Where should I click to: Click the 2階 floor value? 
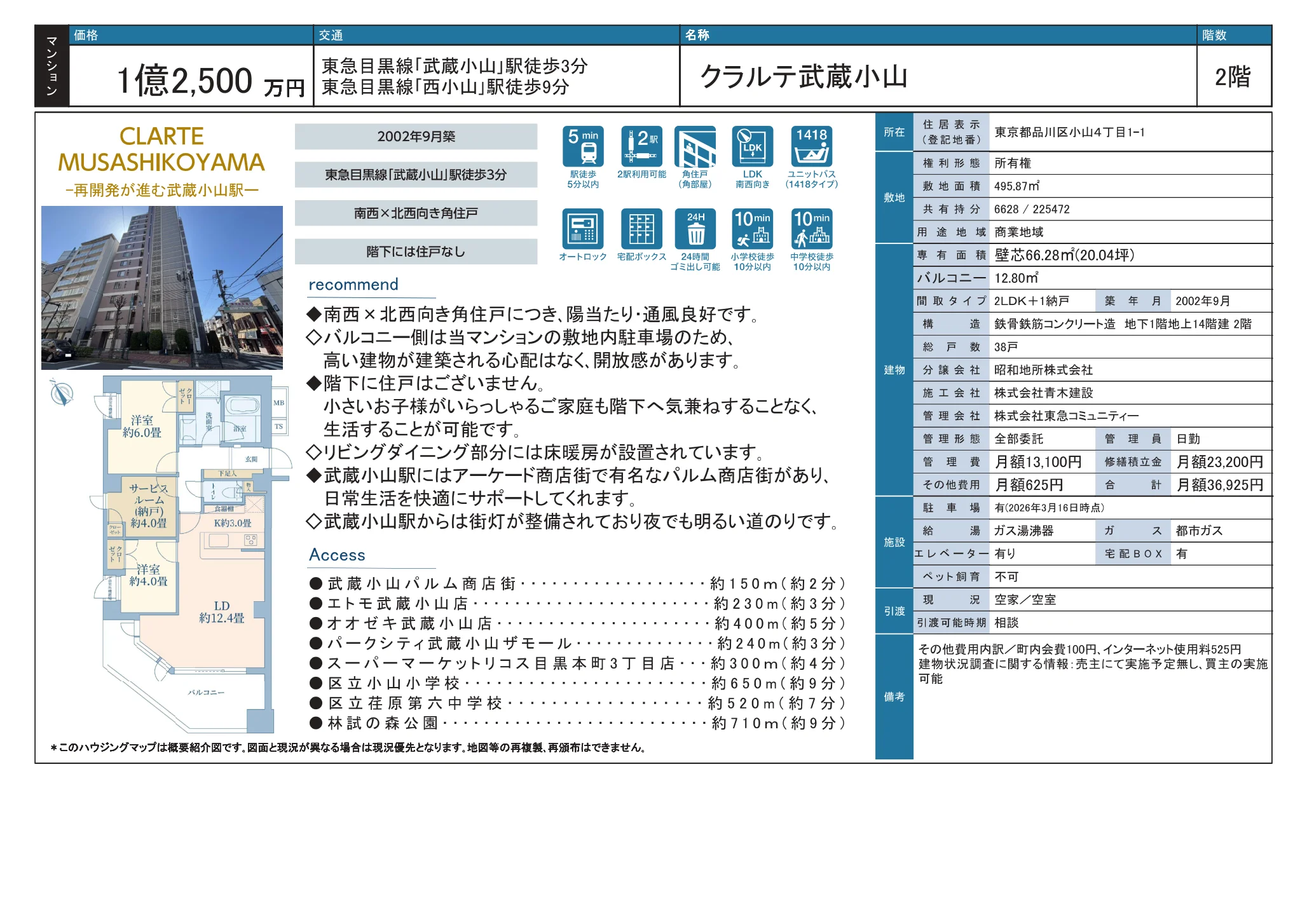tap(1233, 77)
